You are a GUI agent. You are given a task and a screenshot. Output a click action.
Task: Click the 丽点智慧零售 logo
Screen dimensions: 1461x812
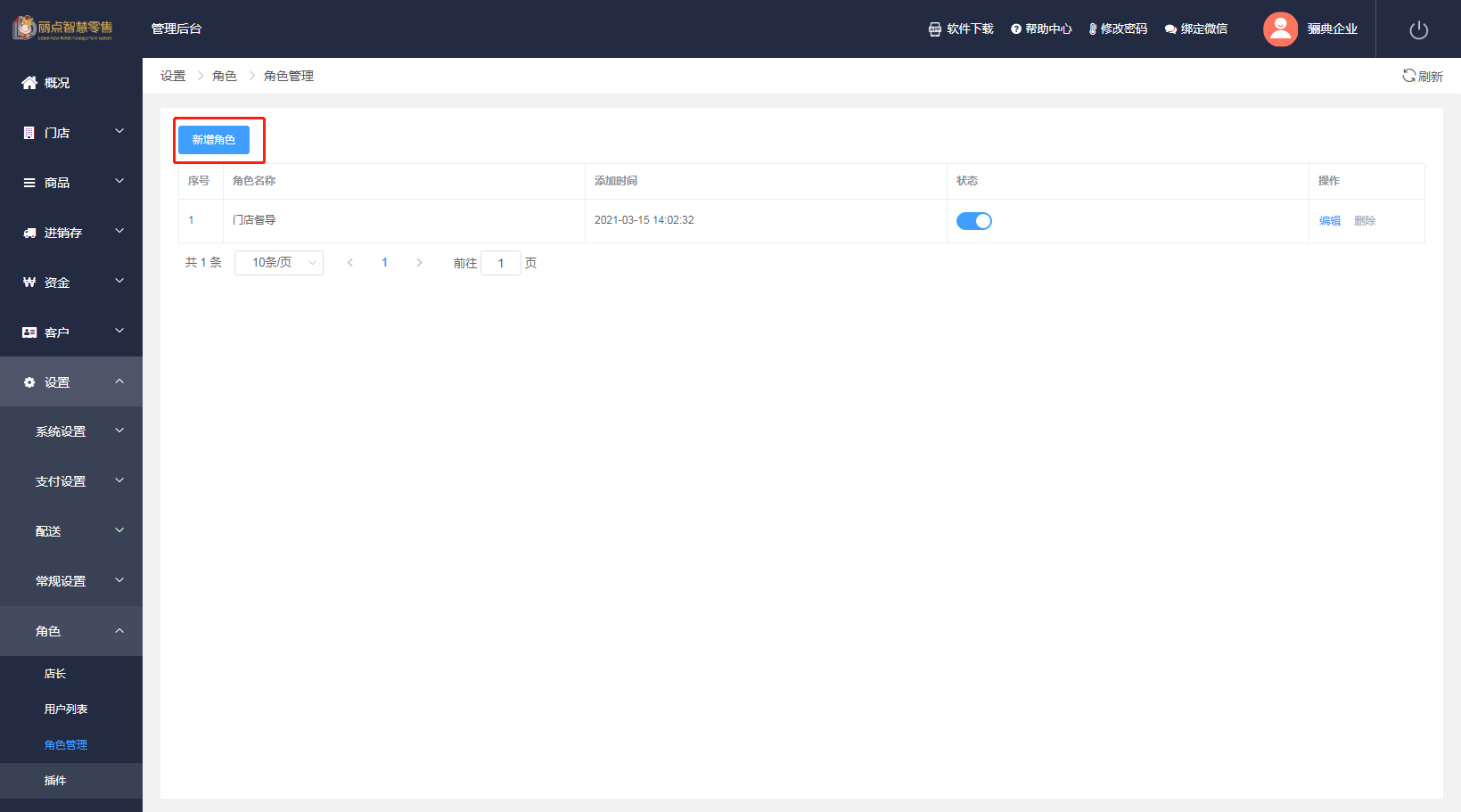click(x=62, y=28)
